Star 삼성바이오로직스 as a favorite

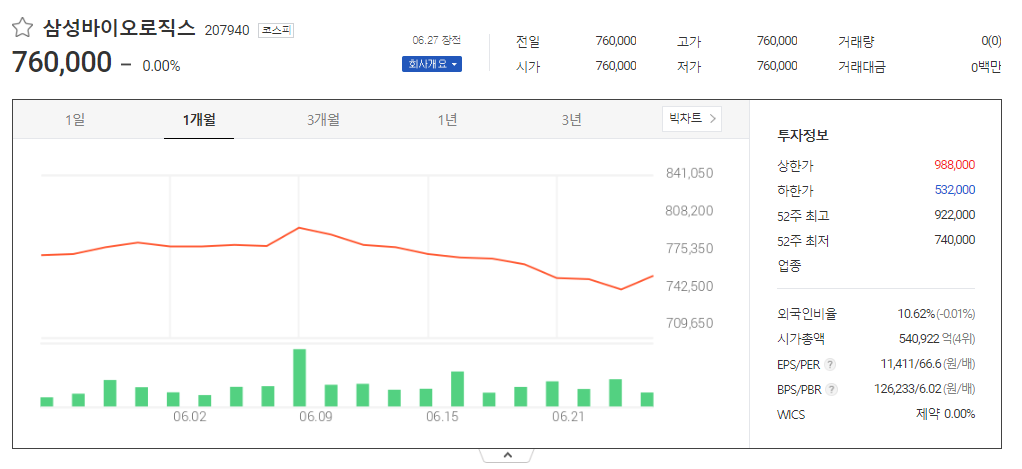[x=23, y=27]
